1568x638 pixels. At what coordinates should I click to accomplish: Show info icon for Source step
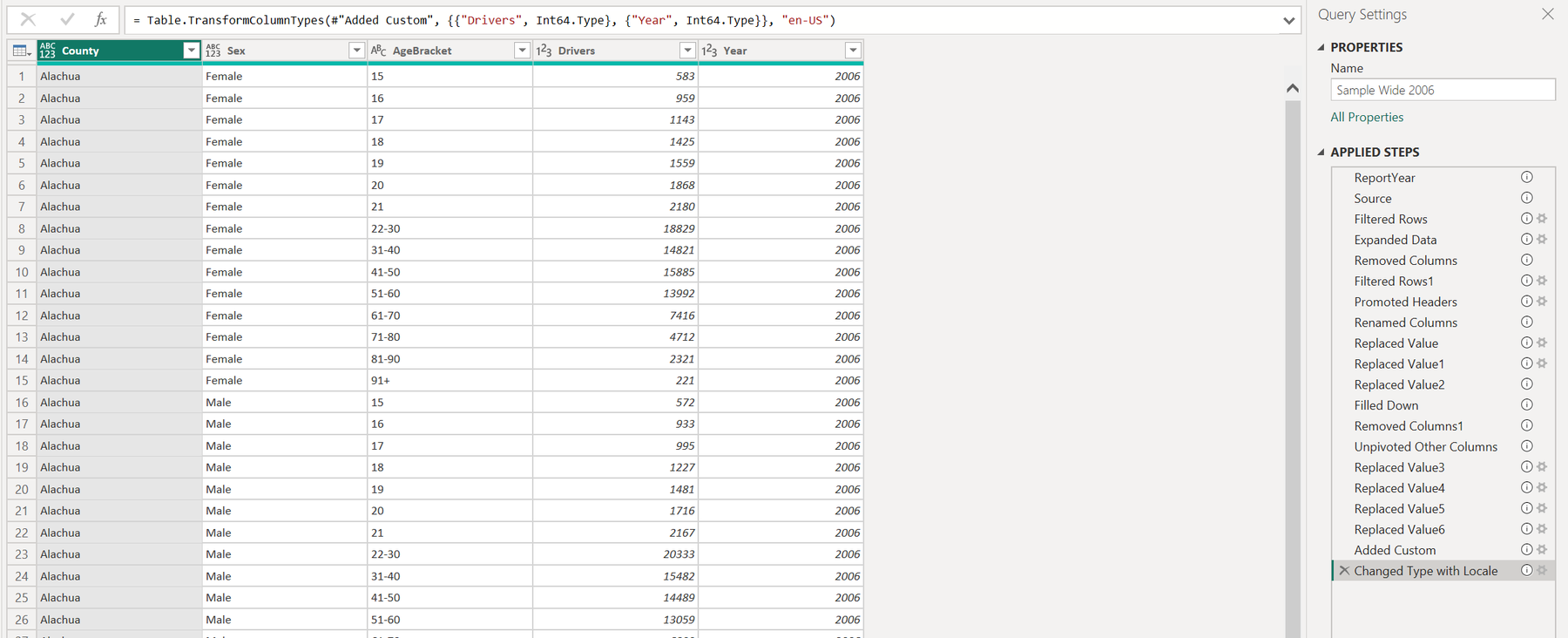pyautogui.click(x=1527, y=198)
